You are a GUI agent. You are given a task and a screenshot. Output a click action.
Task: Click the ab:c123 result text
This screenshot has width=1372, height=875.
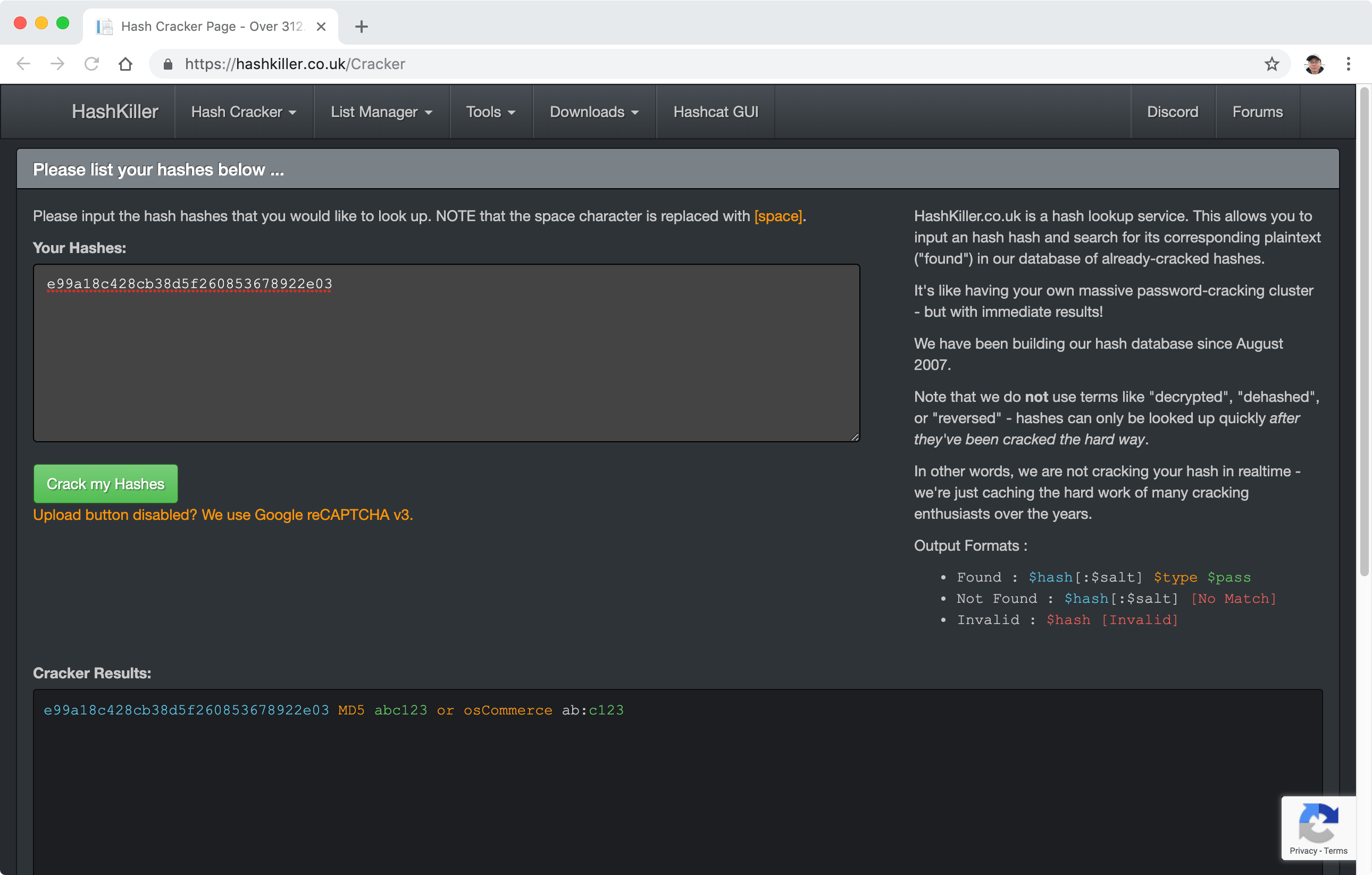point(592,710)
